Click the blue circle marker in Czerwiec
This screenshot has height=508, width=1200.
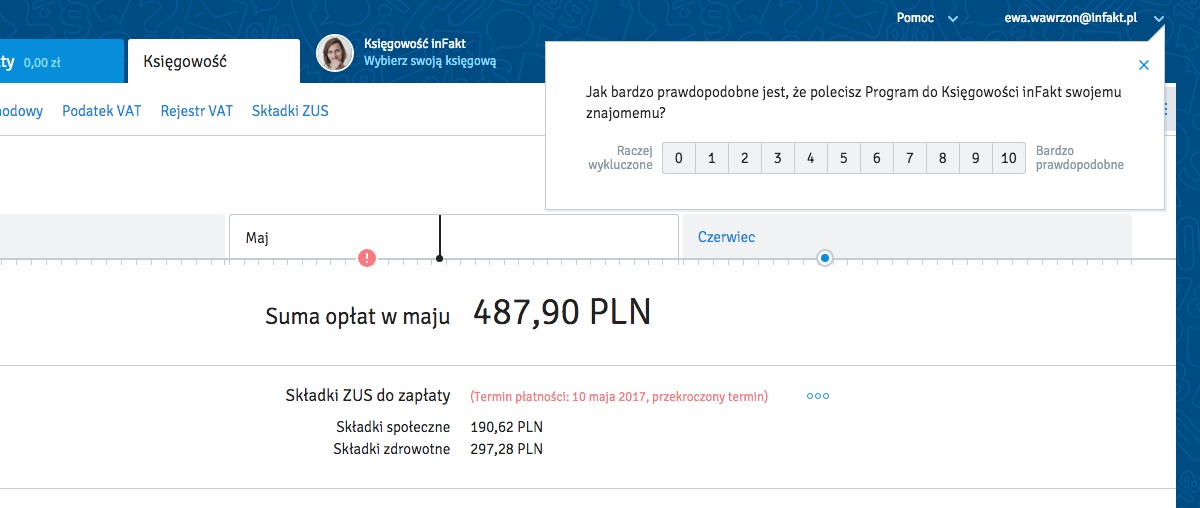(825, 258)
